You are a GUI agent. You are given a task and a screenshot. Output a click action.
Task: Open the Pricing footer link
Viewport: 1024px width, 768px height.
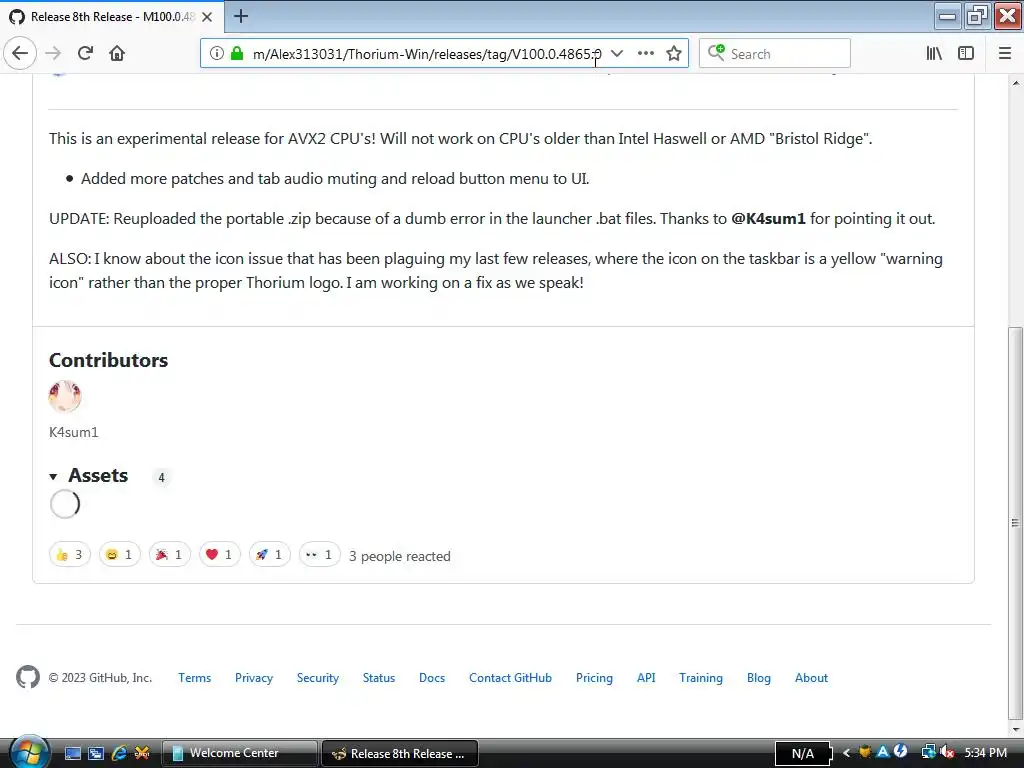[594, 678]
